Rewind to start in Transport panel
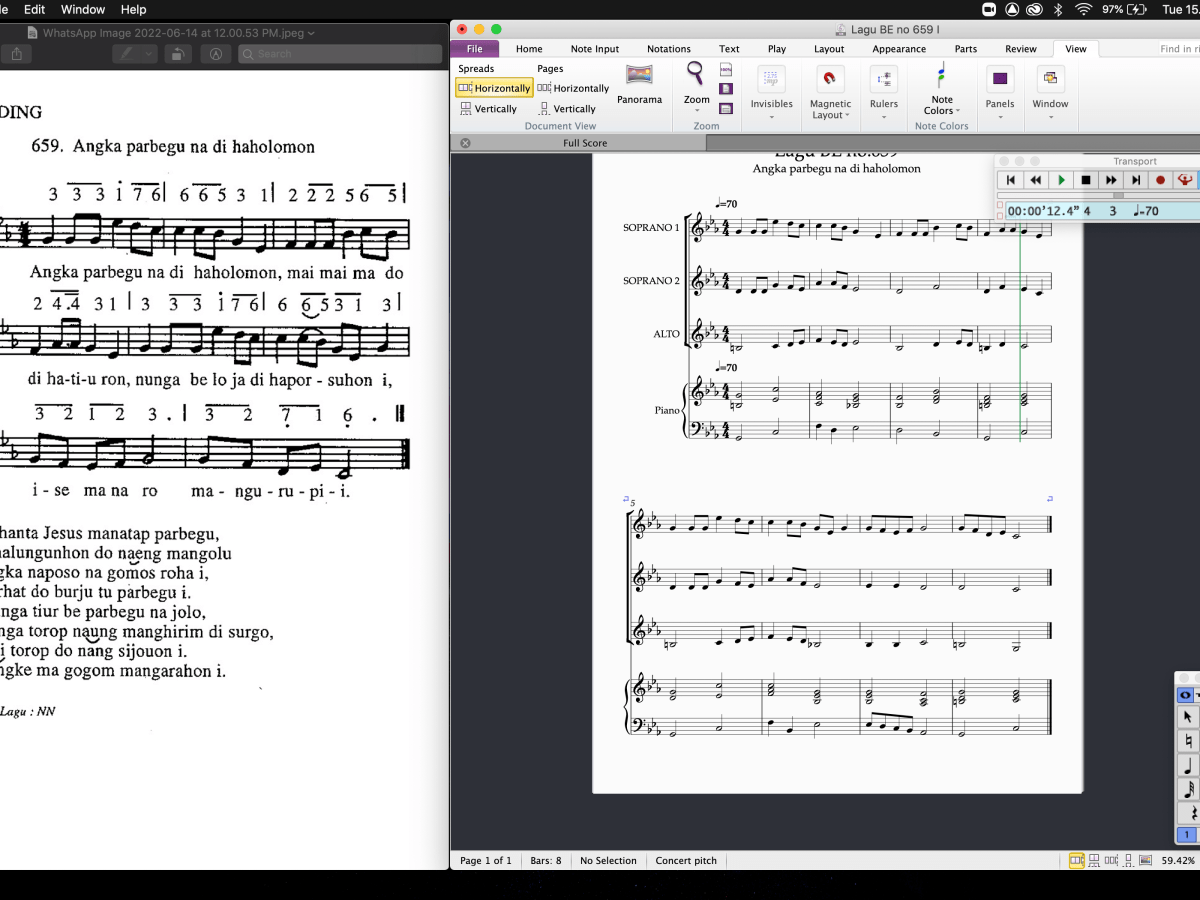 point(1011,180)
